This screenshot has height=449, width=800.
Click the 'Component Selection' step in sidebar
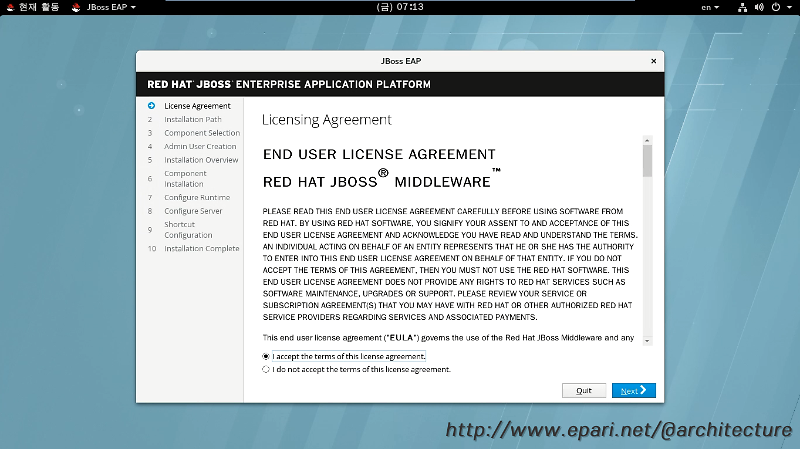tap(202, 133)
